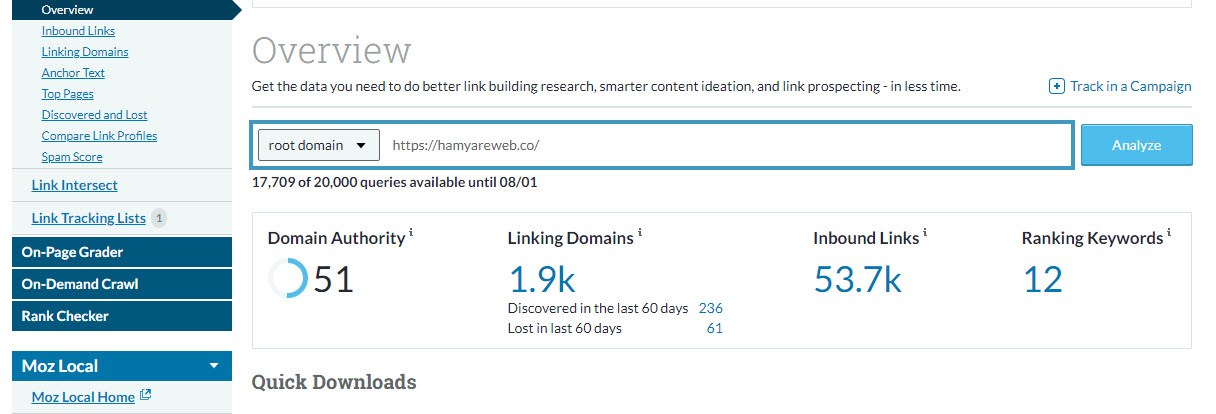Click the Domain Authority info icon
The height and width of the screenshot is (414, 1216).
pos(411,232)
